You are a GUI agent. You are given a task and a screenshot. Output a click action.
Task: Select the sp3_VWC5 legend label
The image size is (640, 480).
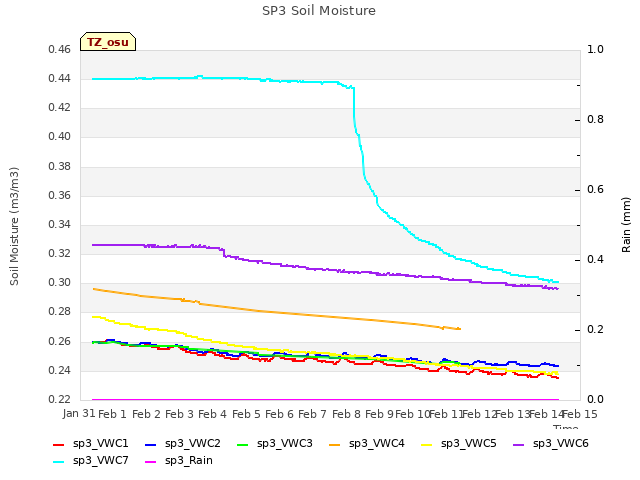(469, 444)
